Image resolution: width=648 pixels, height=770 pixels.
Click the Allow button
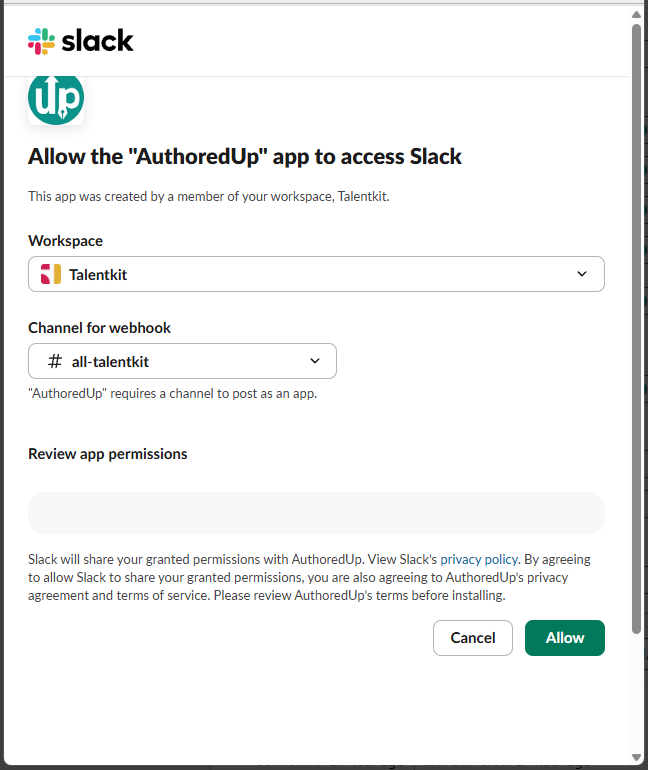point(565,638)
